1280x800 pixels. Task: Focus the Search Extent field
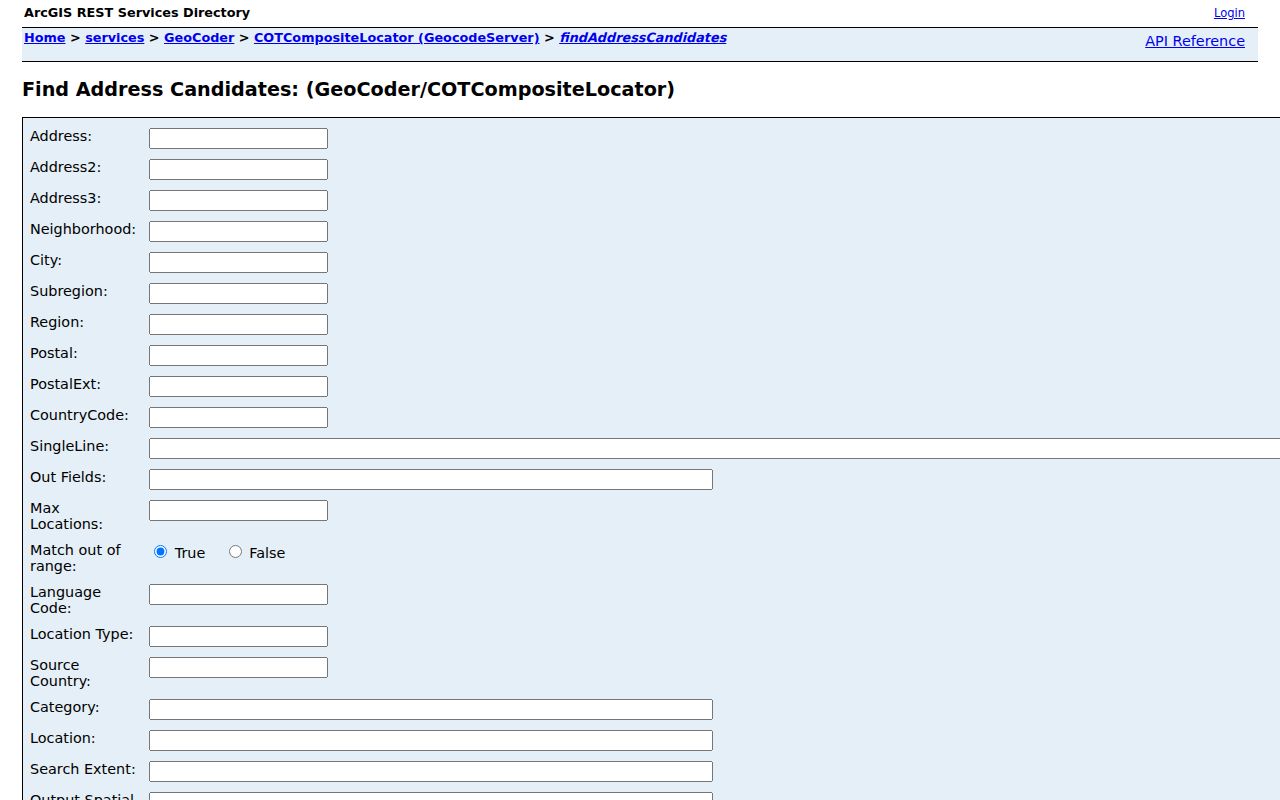(431, 772)
